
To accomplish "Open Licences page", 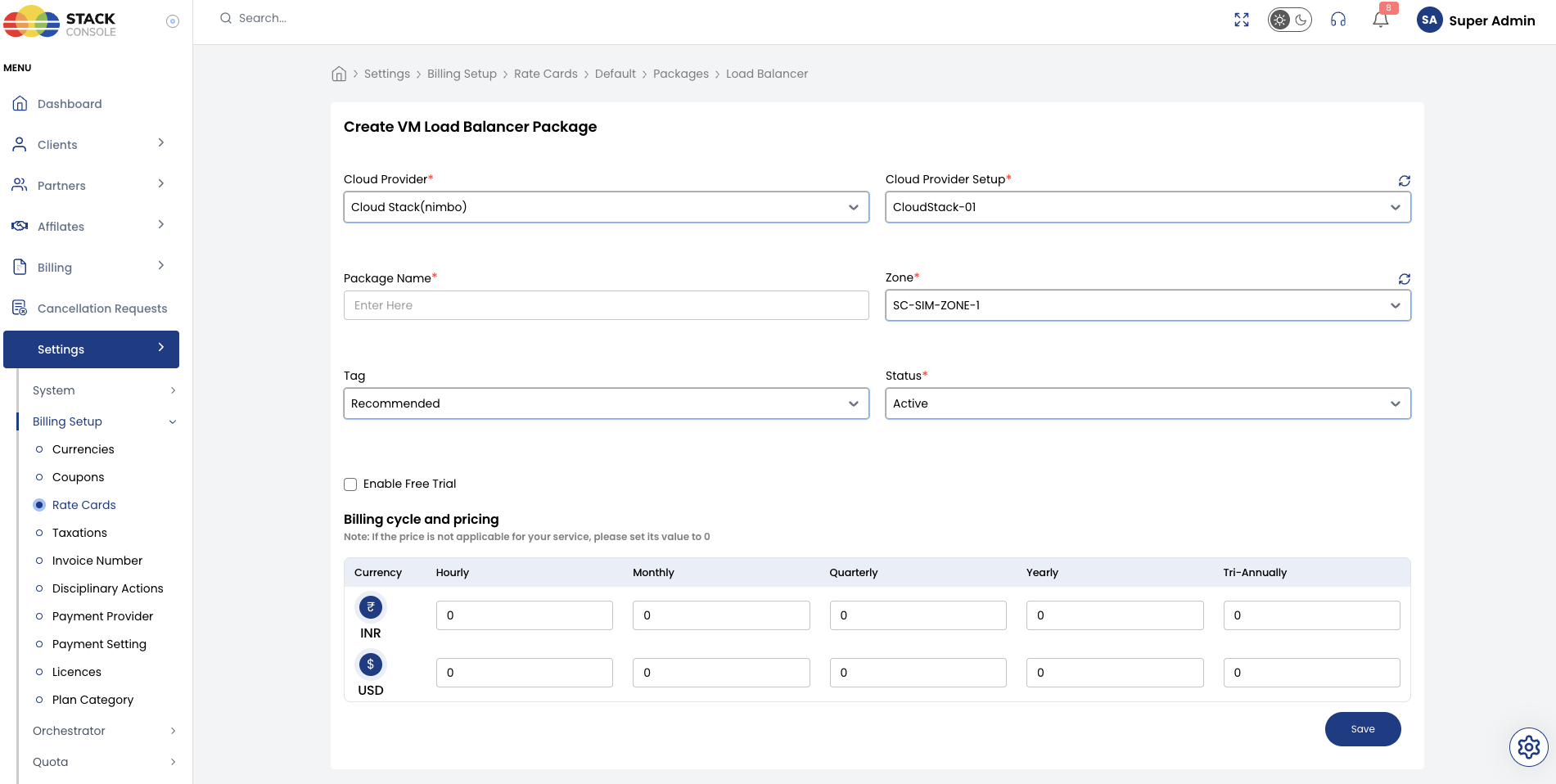I will click(77, 672).
